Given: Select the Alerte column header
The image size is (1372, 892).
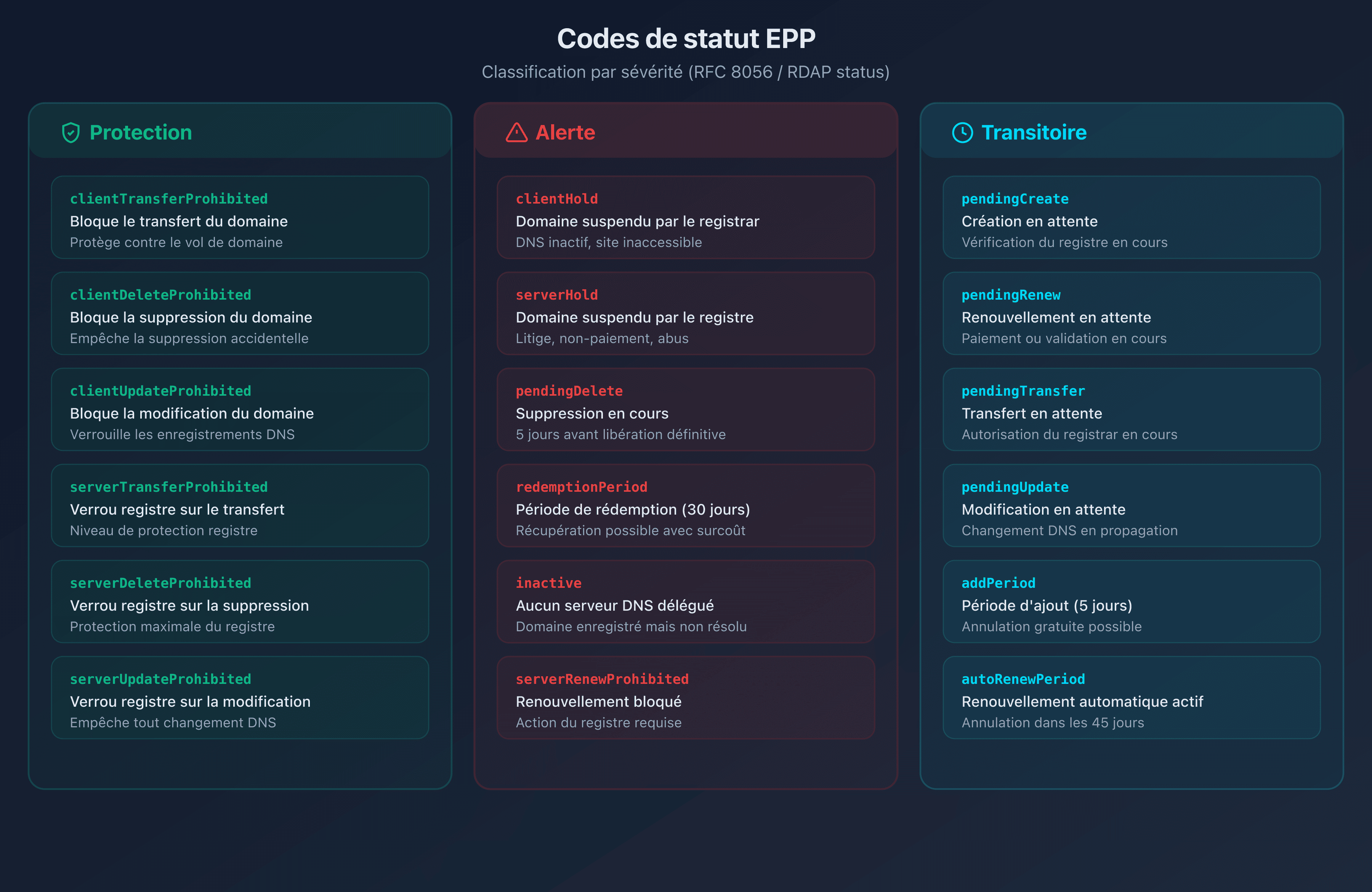Looking at the screenshot, I should [685, 131].
